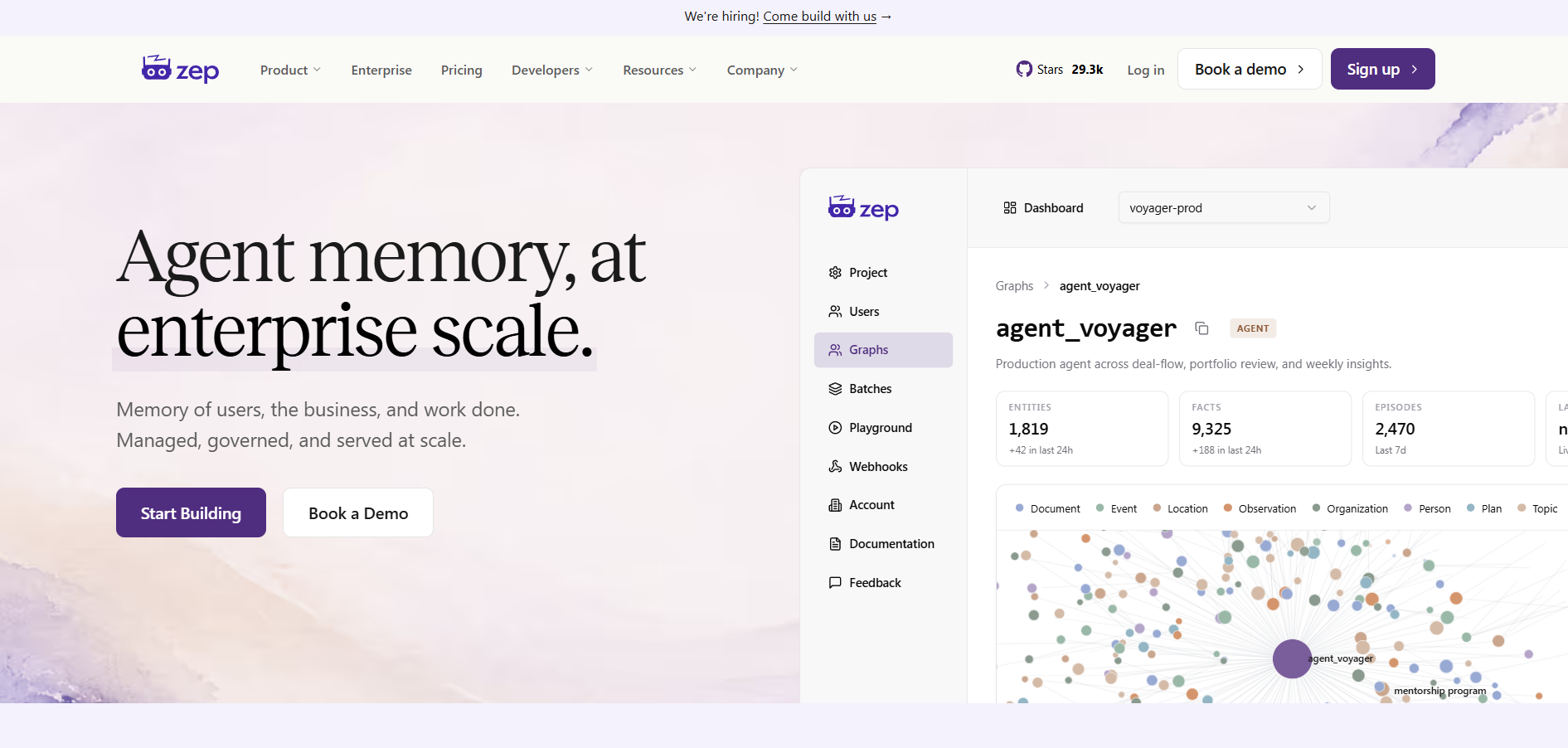
Task: Click the Playground play icon
Action: (x=835, y=428)
